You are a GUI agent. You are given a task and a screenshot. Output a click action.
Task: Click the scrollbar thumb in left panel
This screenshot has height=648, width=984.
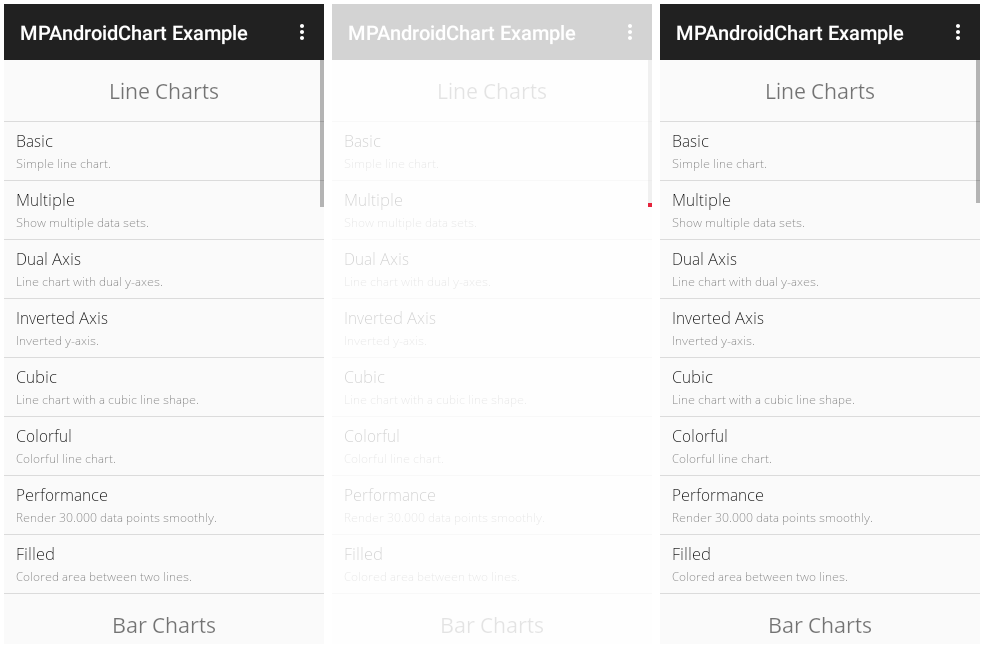(321, 133)
